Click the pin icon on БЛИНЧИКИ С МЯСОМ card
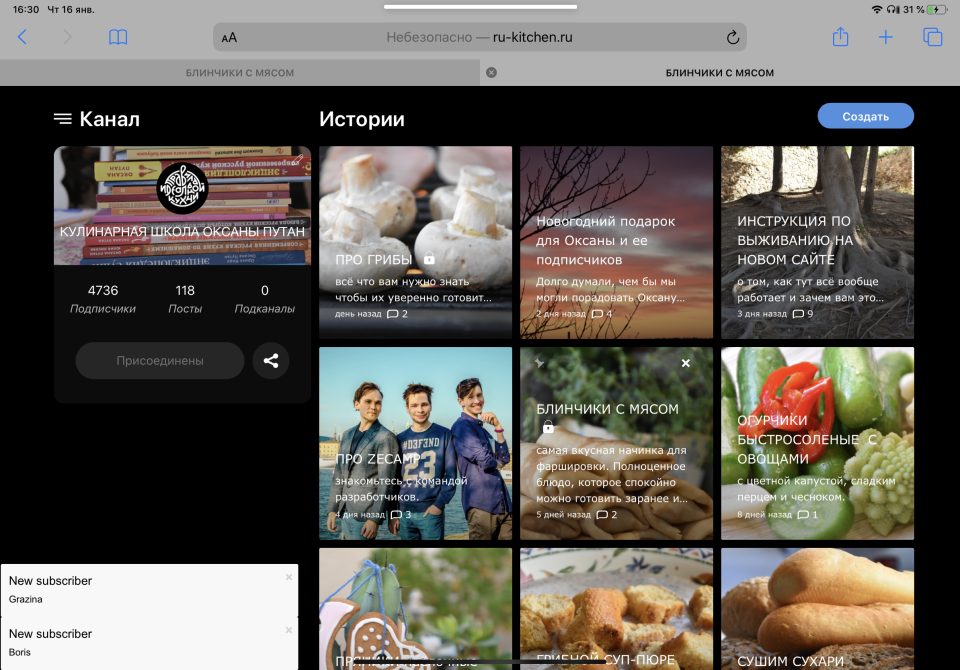Viewport: 960px width, 670px height. click(540, 362)
